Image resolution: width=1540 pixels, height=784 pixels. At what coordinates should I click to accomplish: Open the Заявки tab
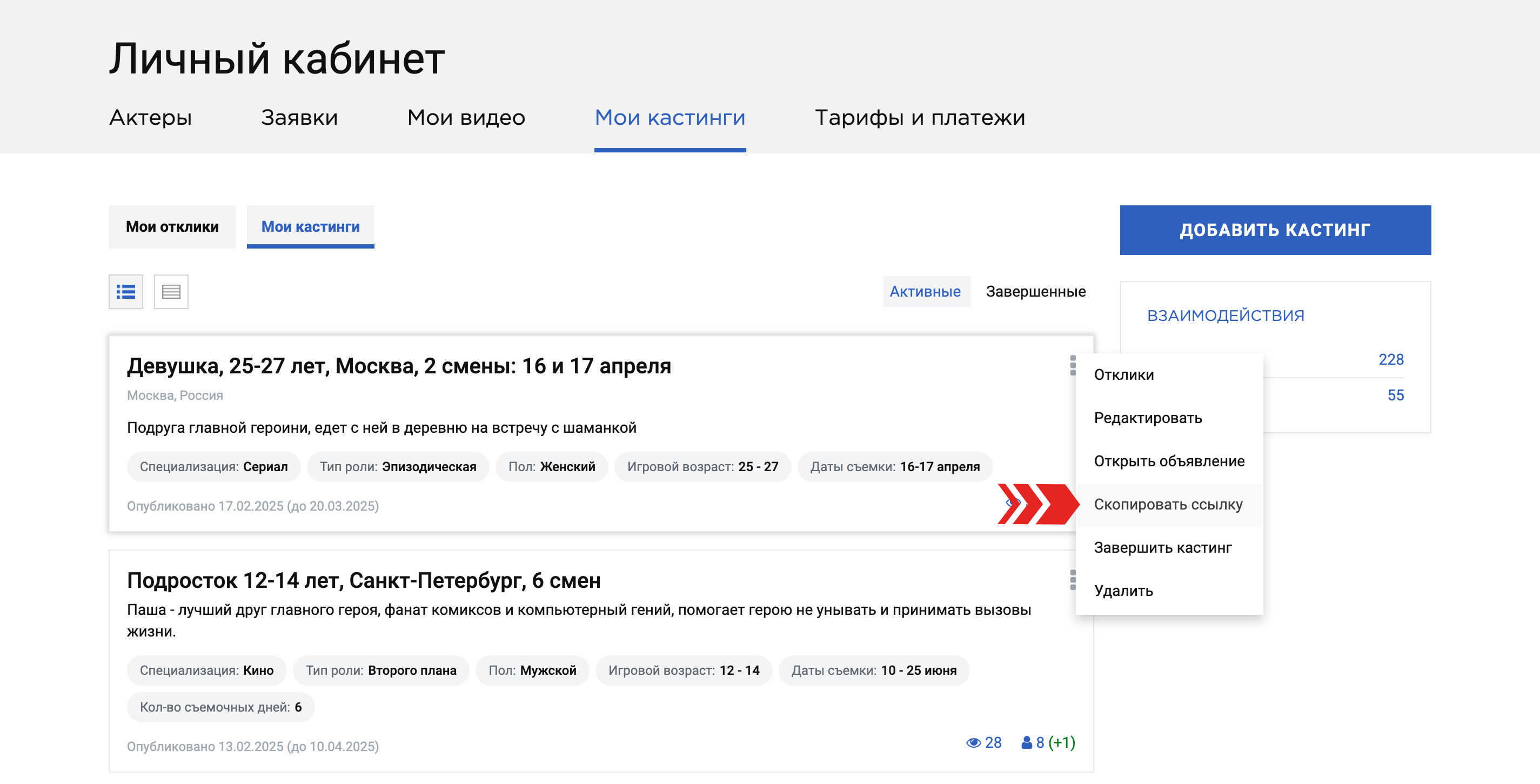(299, 117)
